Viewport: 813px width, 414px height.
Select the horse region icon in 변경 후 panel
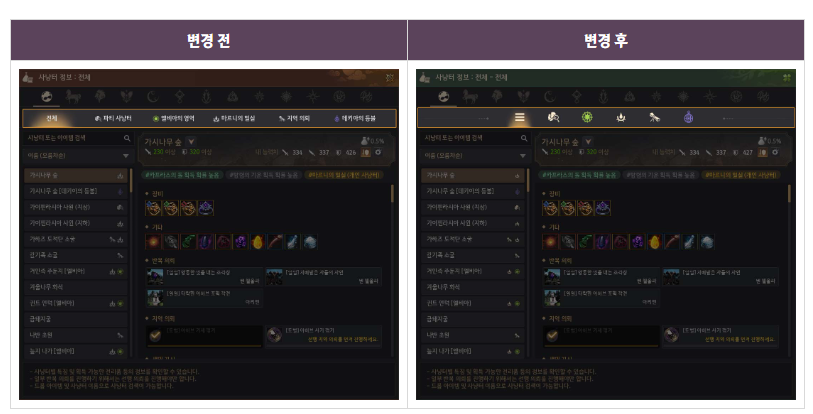point(469,96)
